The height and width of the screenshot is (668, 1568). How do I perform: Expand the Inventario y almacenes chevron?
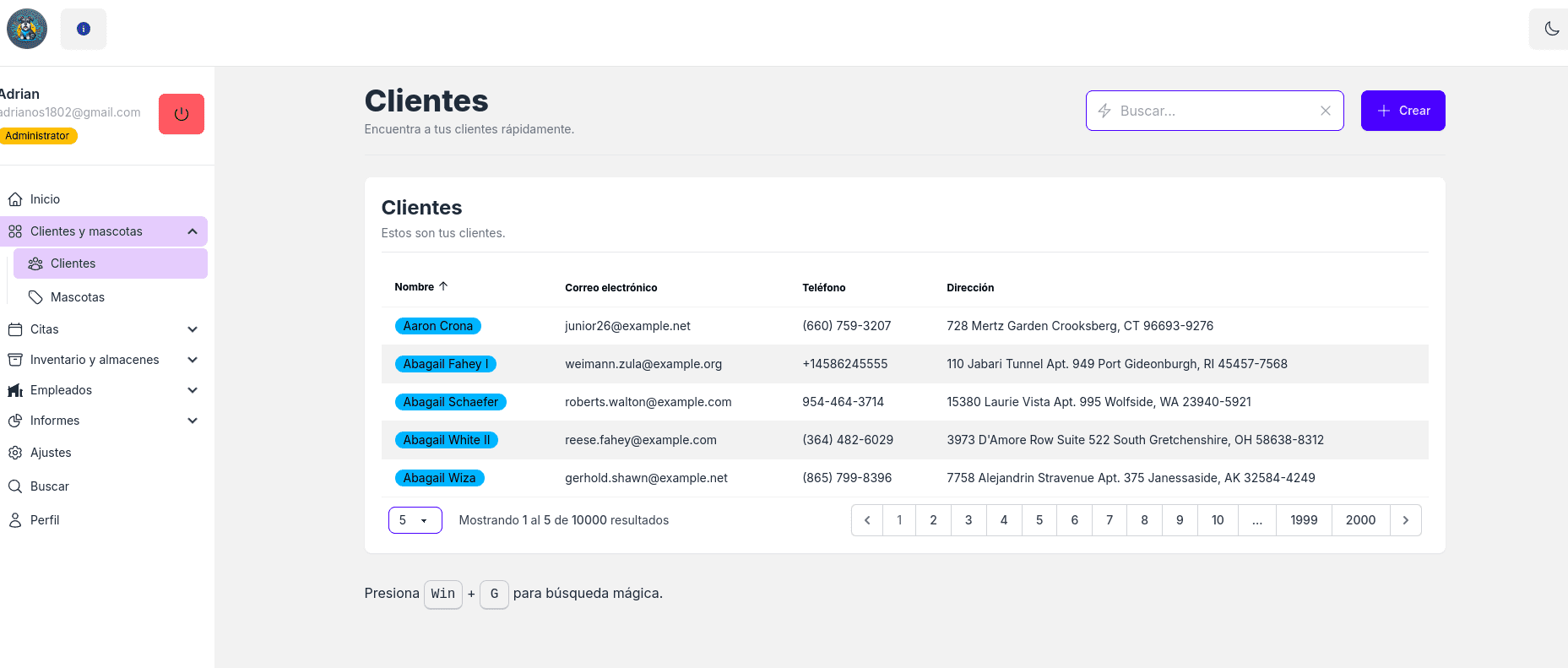coord(193,360)
